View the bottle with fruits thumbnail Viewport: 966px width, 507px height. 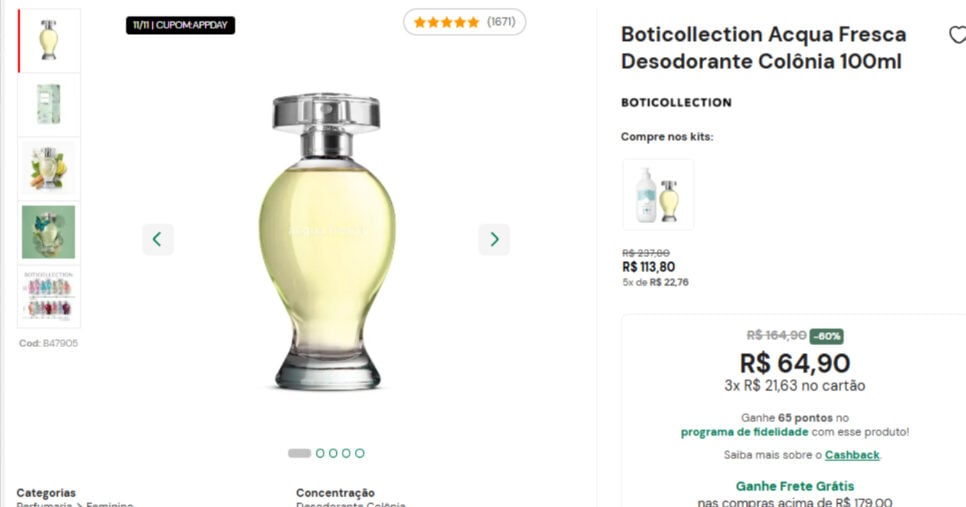tap(49, 168)
